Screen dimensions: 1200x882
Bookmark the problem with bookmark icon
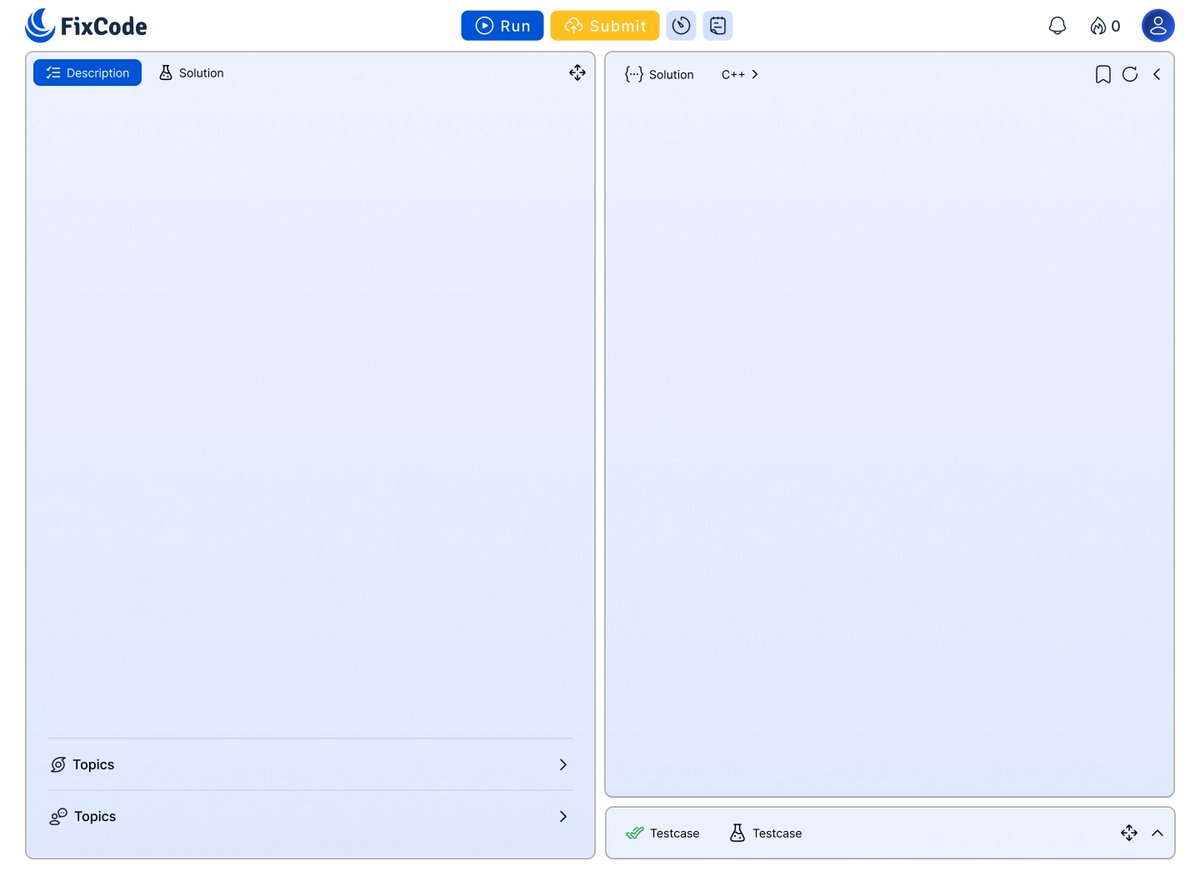1103,74
